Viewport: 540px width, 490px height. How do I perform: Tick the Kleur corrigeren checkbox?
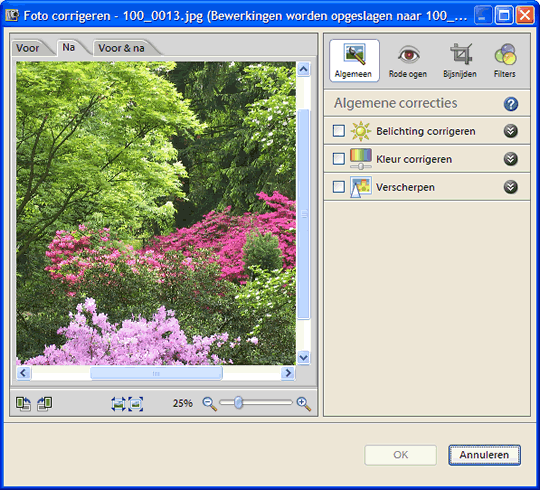pos(339,159)
